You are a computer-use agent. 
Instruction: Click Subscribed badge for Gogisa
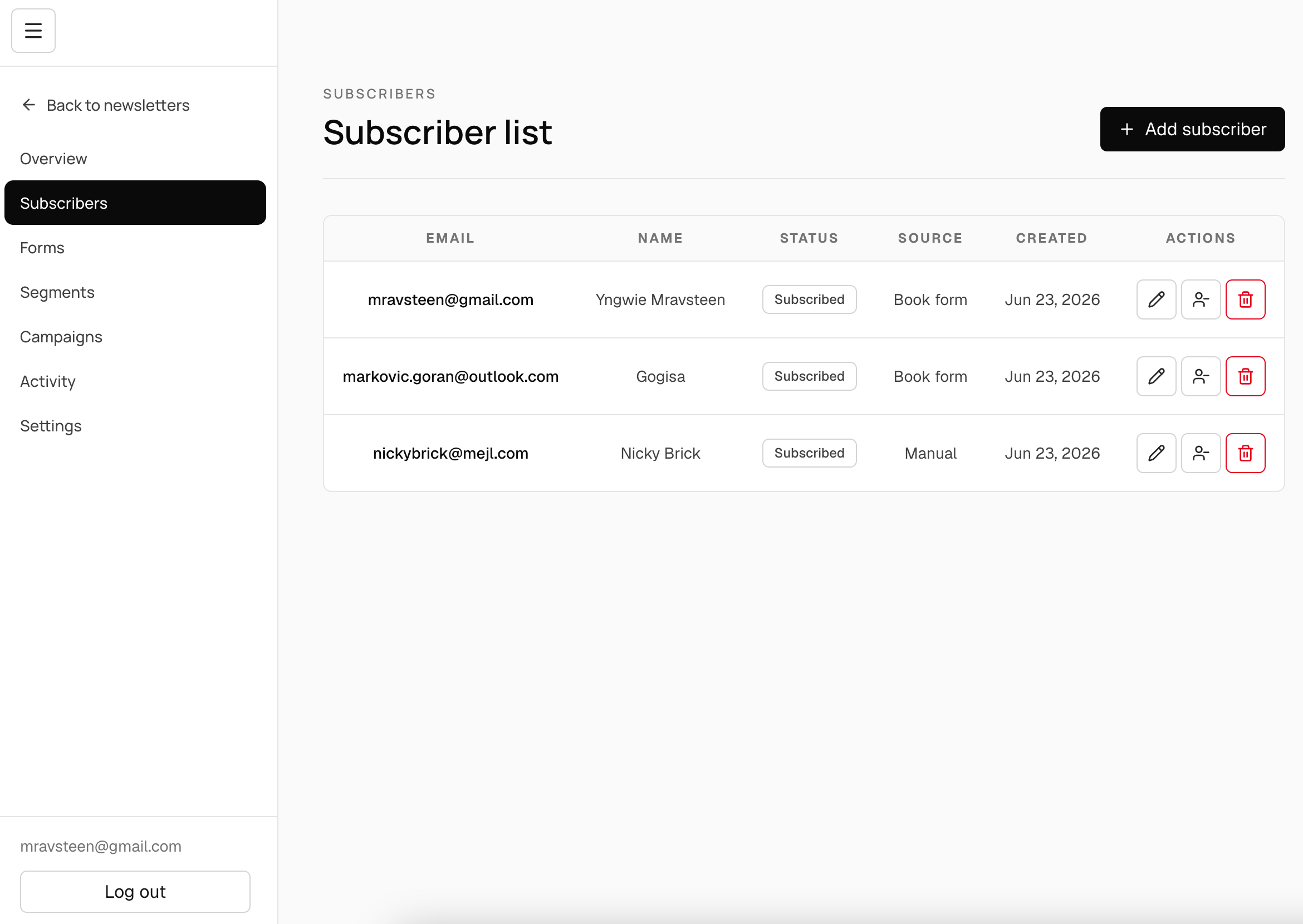click(809, 376)
